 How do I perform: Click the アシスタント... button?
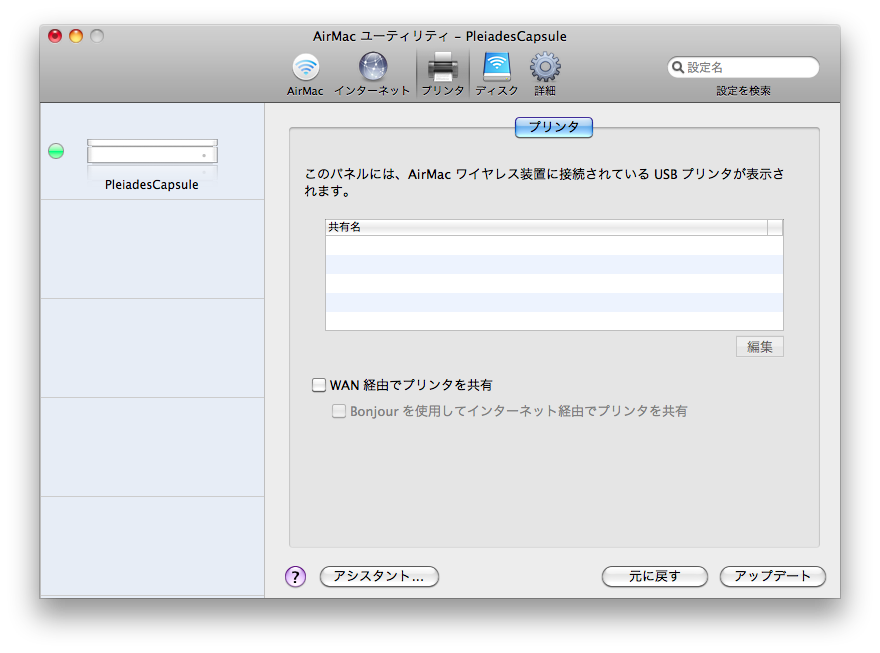click(x=379, y=576)
